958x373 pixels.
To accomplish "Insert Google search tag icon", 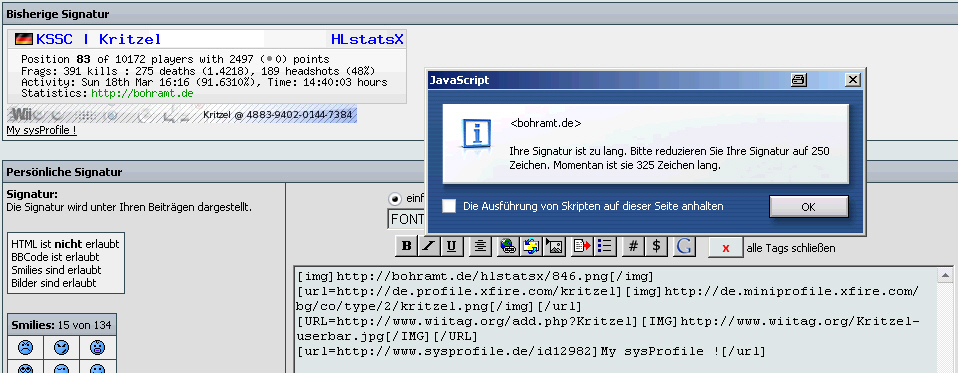I will coord(684,246).
